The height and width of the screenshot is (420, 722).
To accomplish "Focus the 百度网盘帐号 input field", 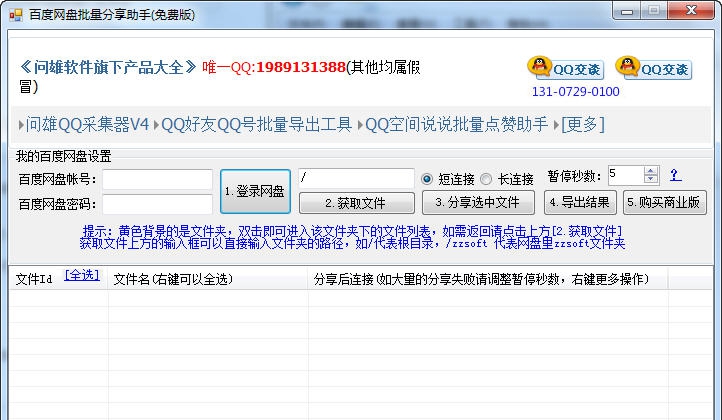I will coord(157,180).
